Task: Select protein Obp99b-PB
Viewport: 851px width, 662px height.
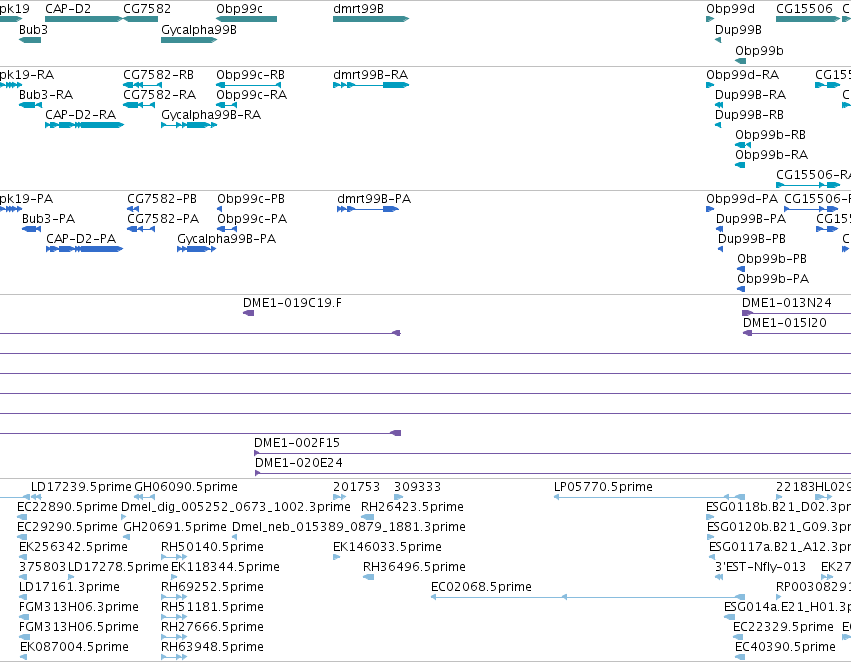Action: pyautogui.click(x=741, y=269)
